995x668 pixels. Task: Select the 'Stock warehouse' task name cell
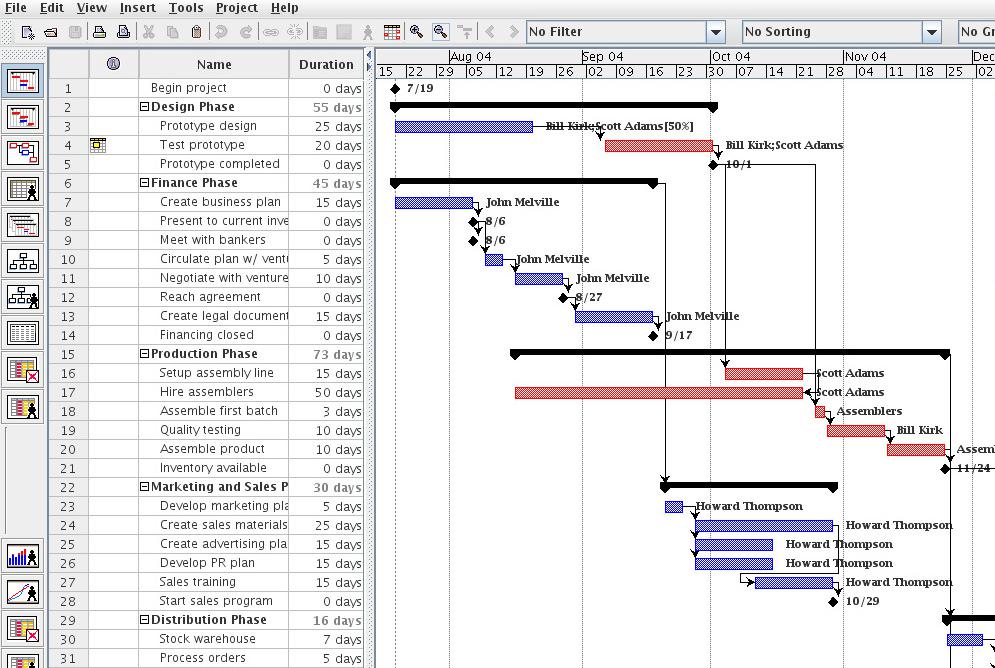point(214,639)
